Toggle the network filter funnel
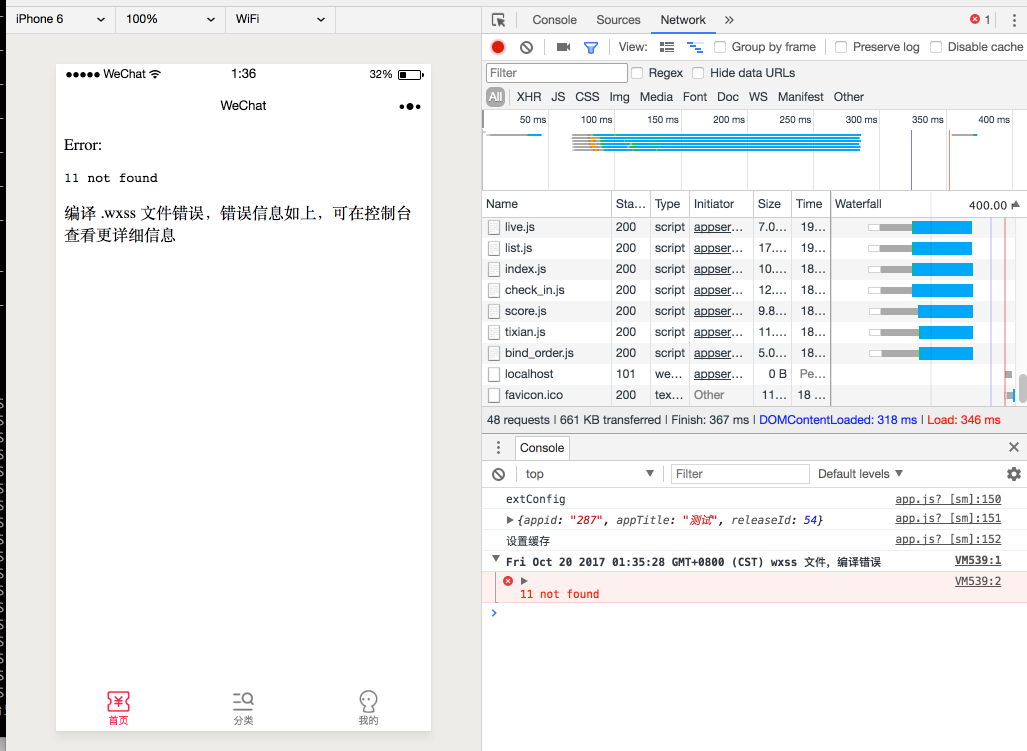 (591, 47)
